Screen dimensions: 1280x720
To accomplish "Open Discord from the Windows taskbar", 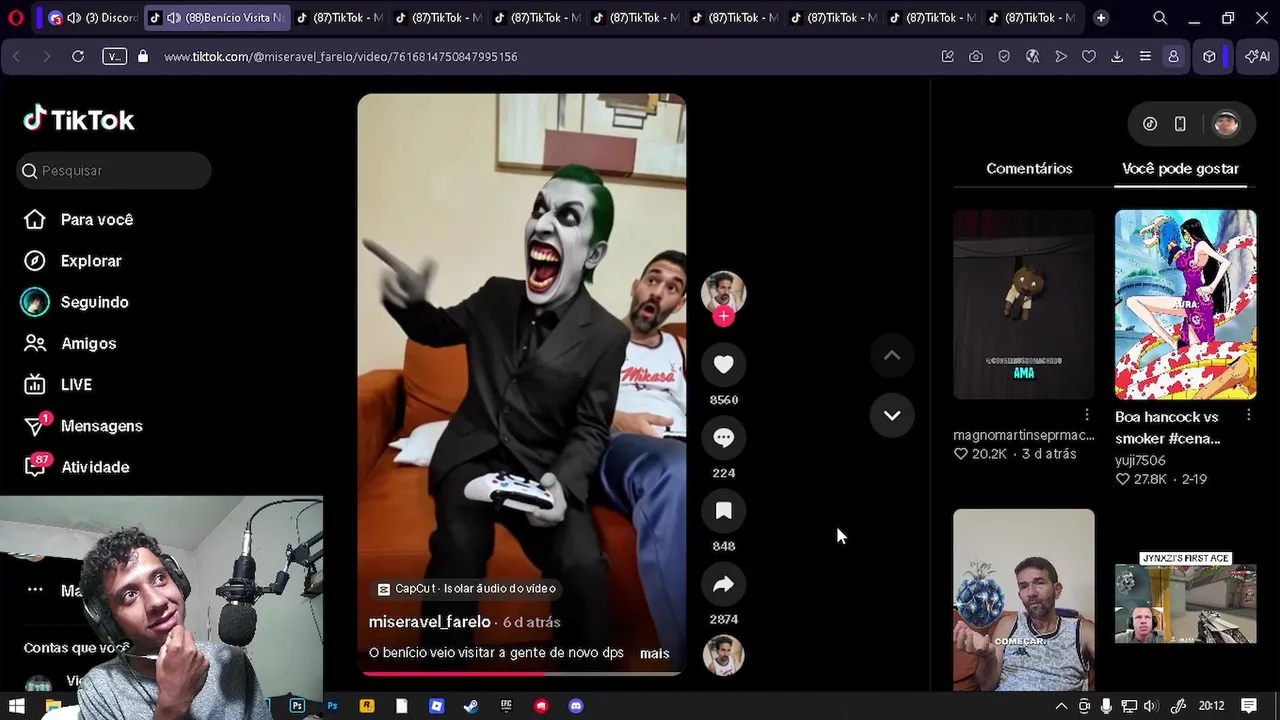I will 576,706.
